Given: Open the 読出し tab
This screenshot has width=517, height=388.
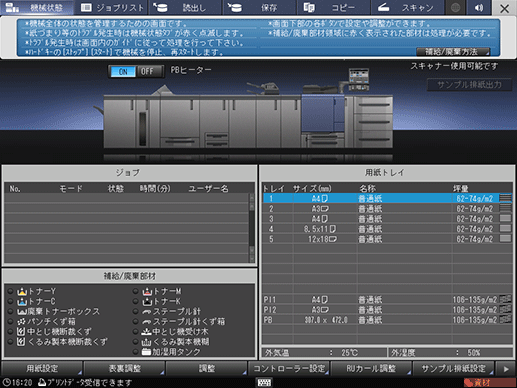Looking at the screenshot, I should pos(185,7).
